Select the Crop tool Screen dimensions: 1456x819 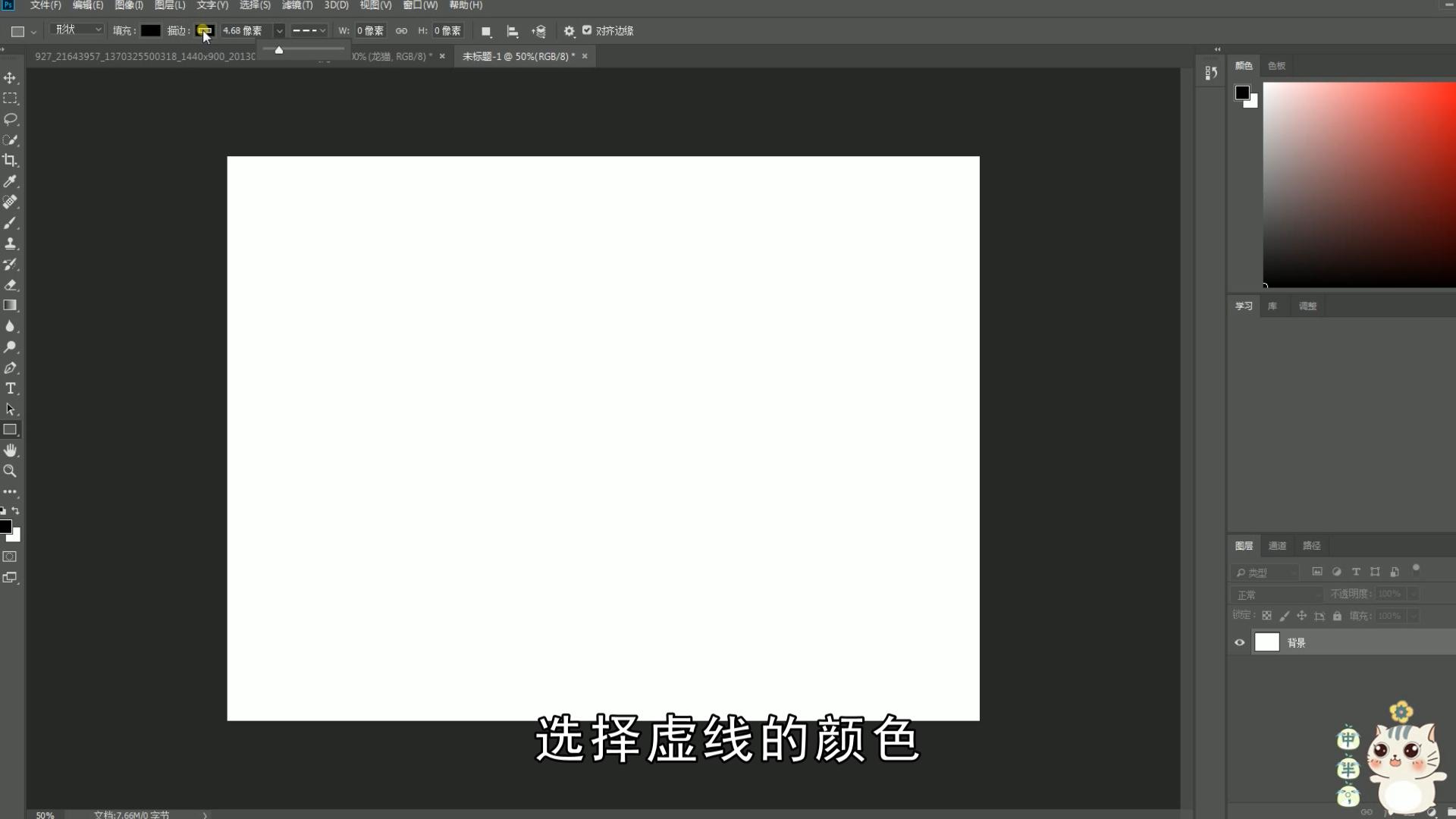(10, 161)
